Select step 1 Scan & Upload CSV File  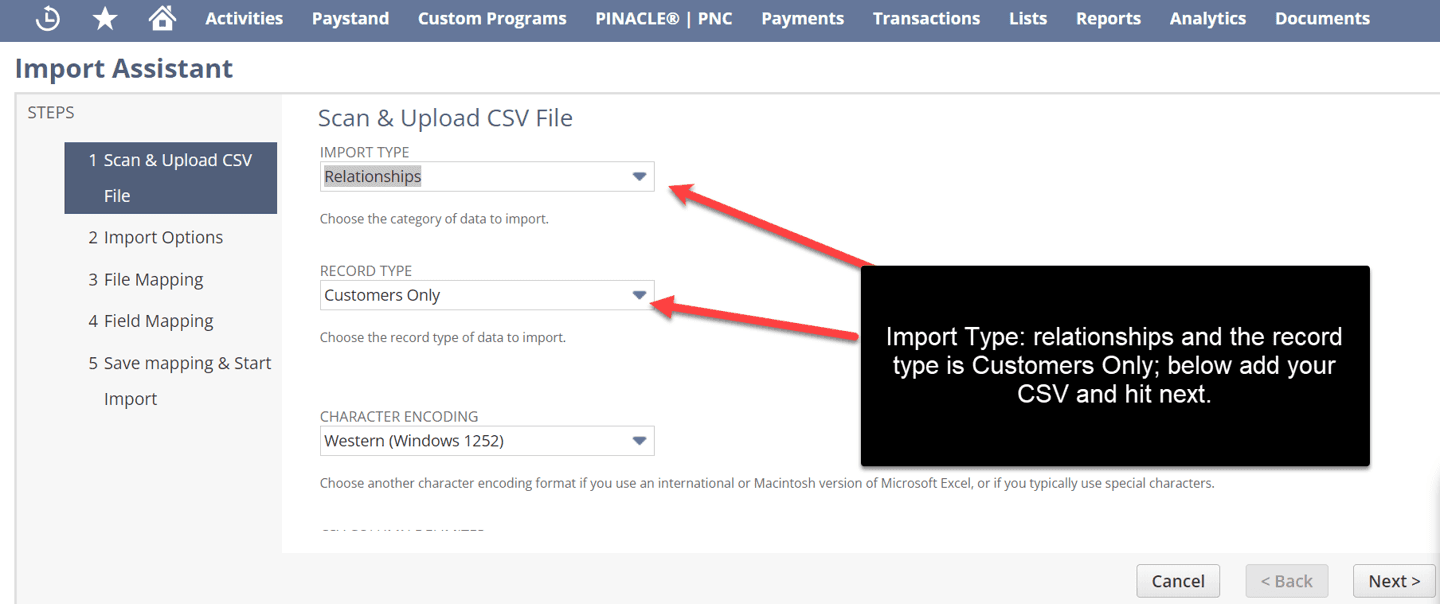point(171,178)
